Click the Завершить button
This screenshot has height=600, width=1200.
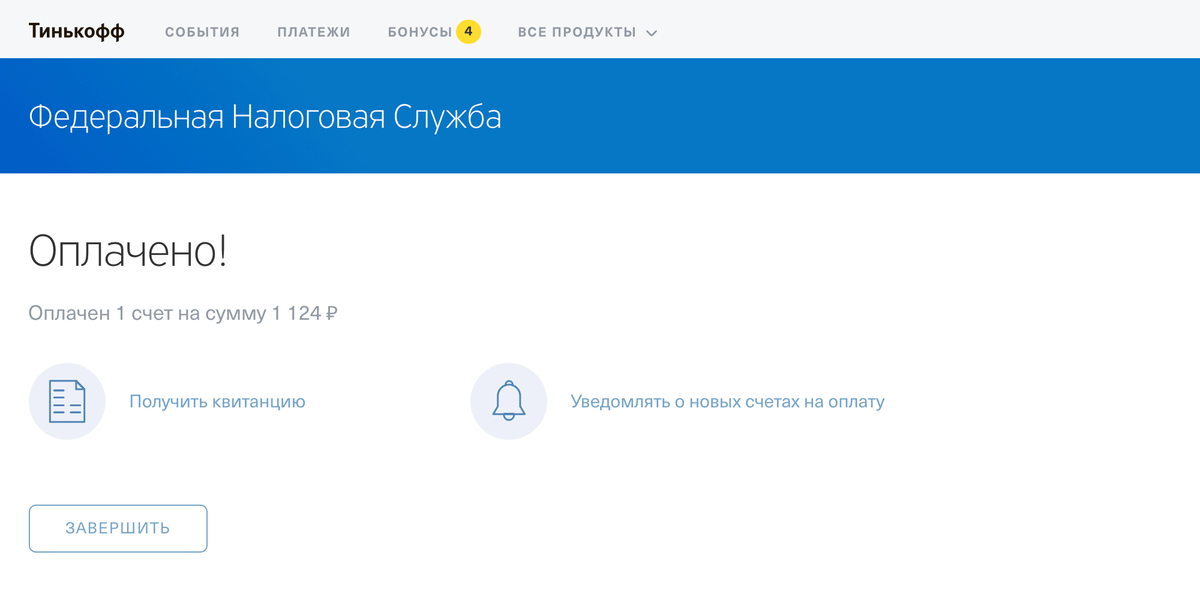pos(118,528)
